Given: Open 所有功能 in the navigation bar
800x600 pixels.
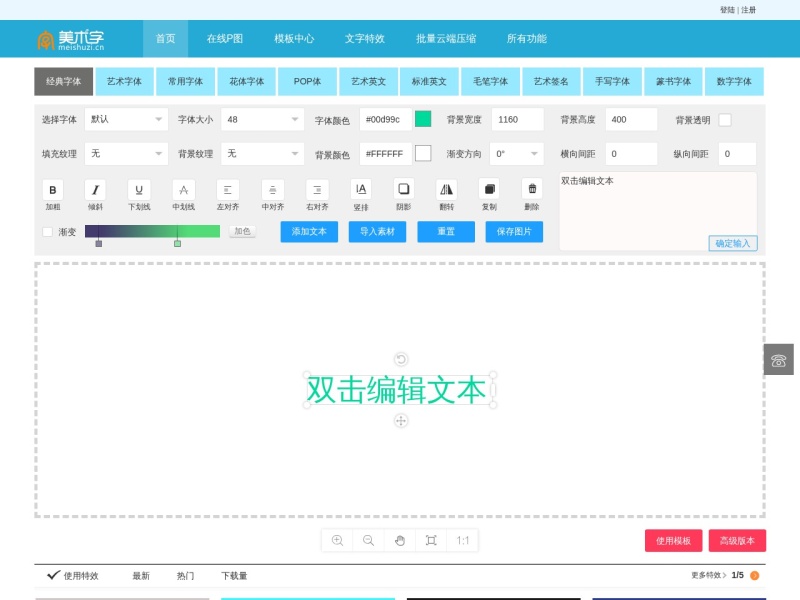Looking at the screenshot, I should tap(527, 39).
